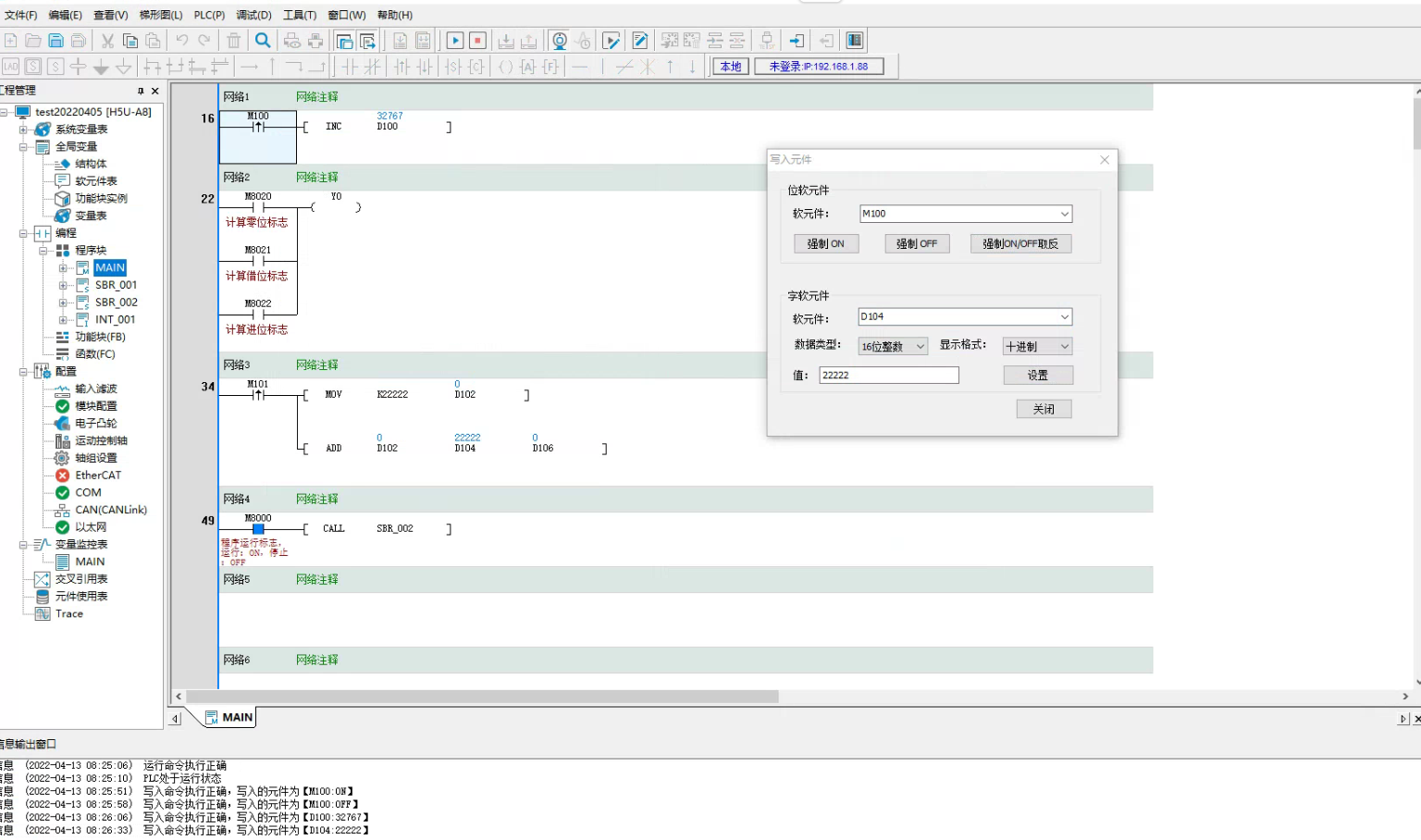Collapse the 编程 tree node
Image resolution: width=1421 pixels, height=840 pixels.
coord(23,233)
